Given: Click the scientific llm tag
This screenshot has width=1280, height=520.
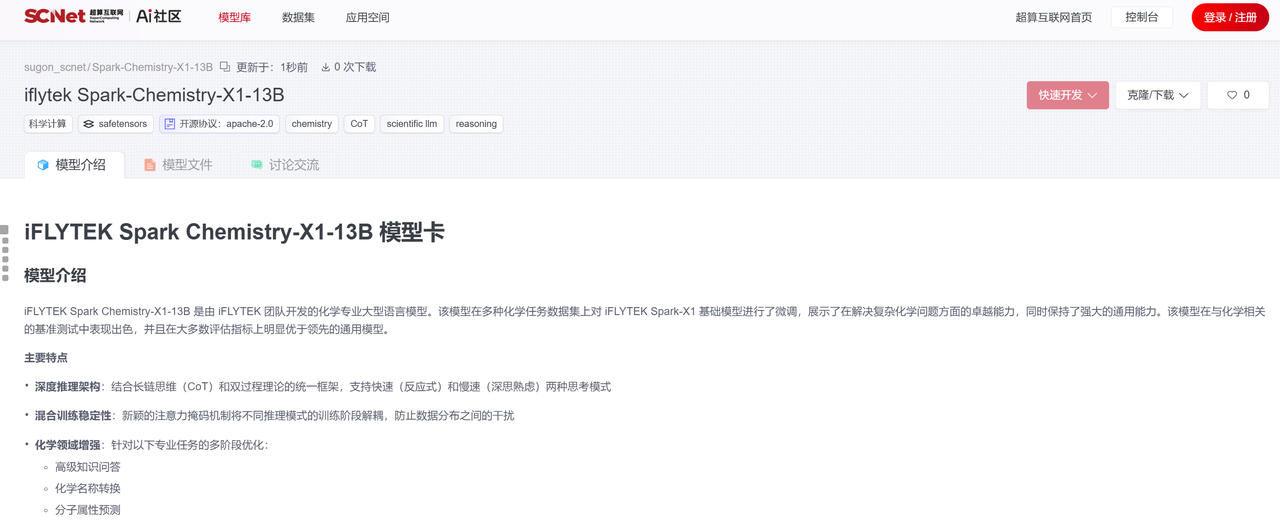Looking at the screenshot, I should pyautogui.click(x=412, y=124).
